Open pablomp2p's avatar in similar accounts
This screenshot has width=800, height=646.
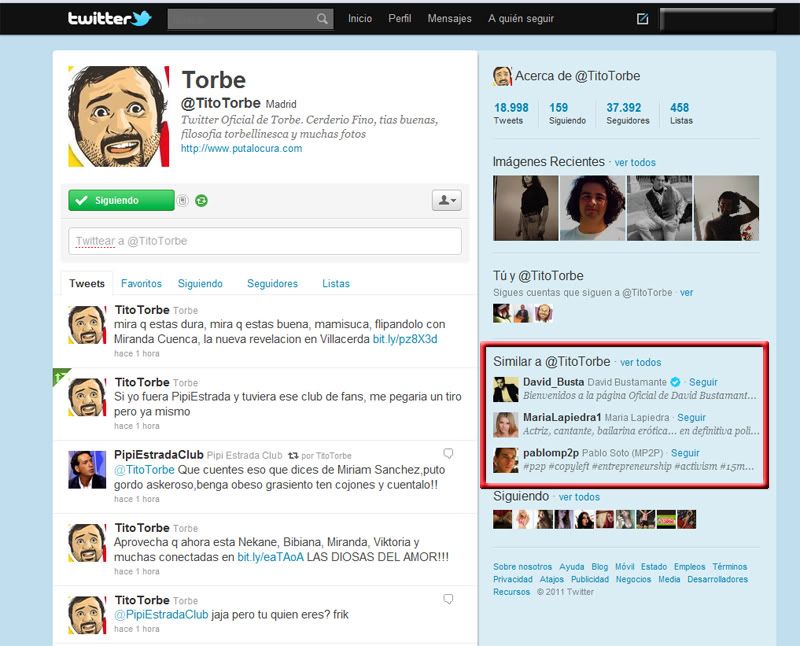coord(506,460)
